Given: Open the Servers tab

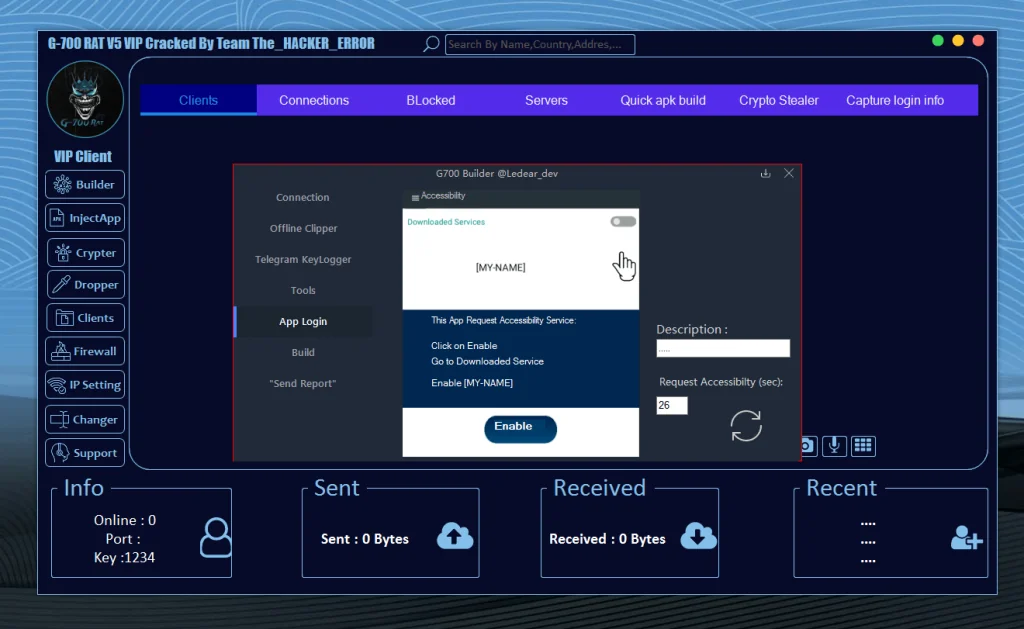Looking at the screenshot, I should 546,100.
